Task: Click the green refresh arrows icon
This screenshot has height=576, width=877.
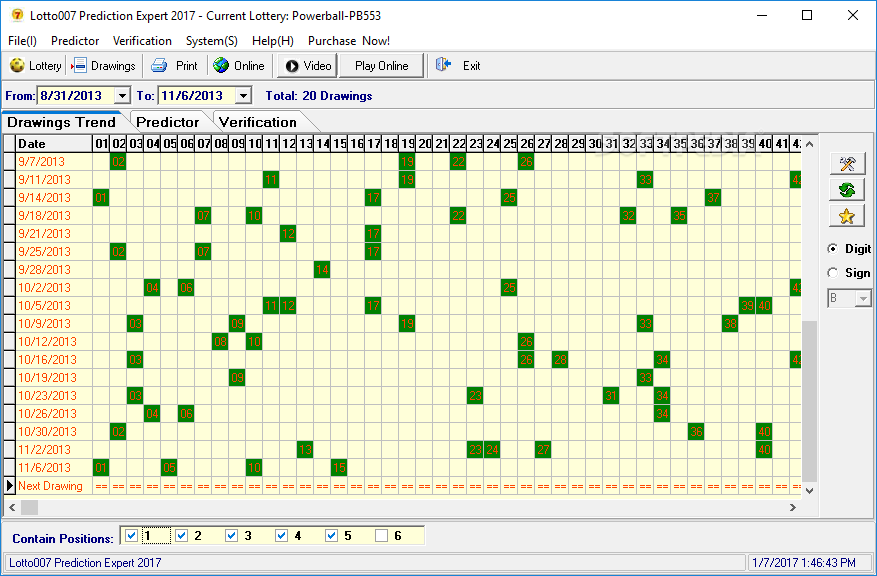Action: tap(847, 190)
